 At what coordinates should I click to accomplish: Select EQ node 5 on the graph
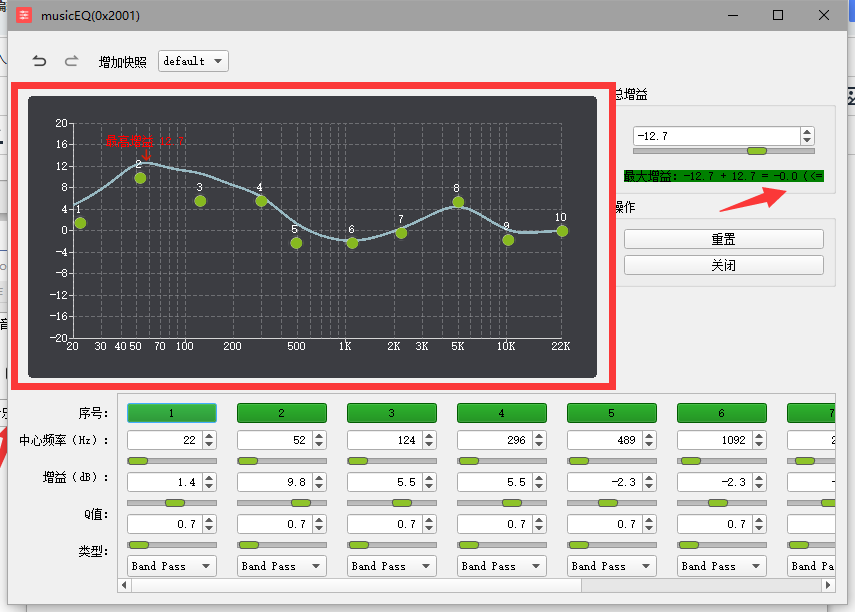296,243
